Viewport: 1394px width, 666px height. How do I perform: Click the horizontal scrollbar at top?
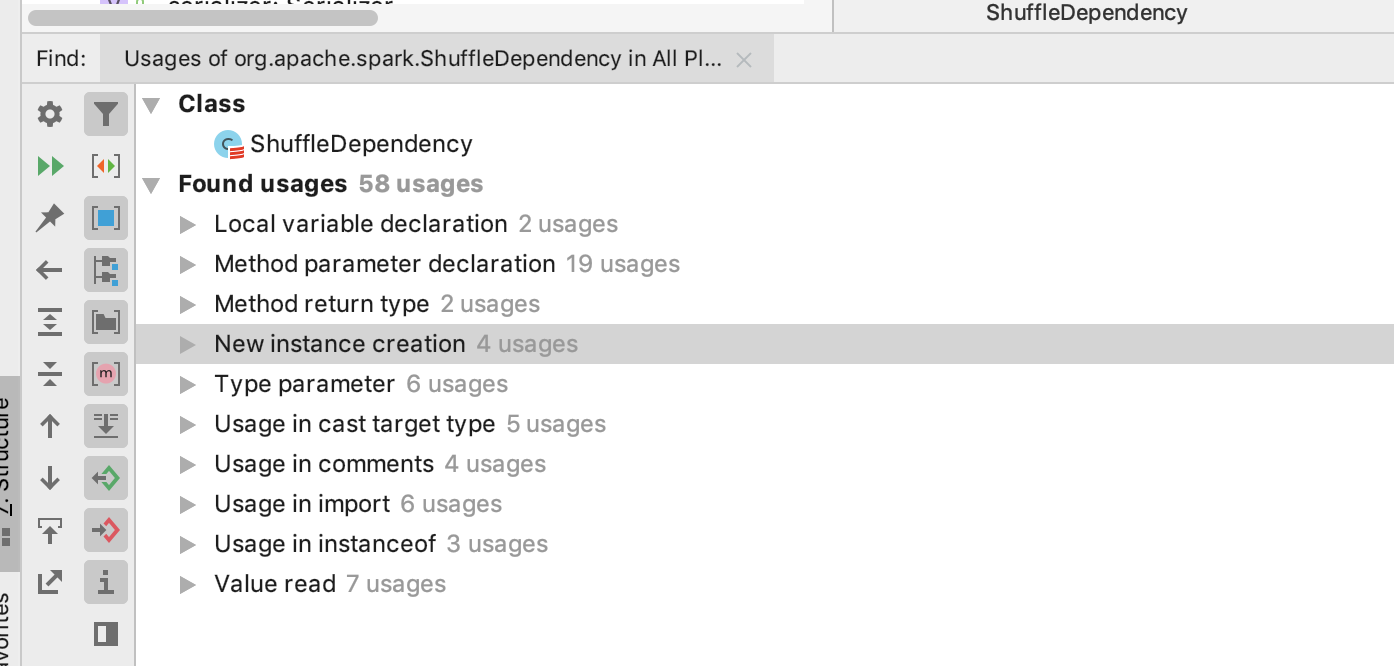coord(203,17)
